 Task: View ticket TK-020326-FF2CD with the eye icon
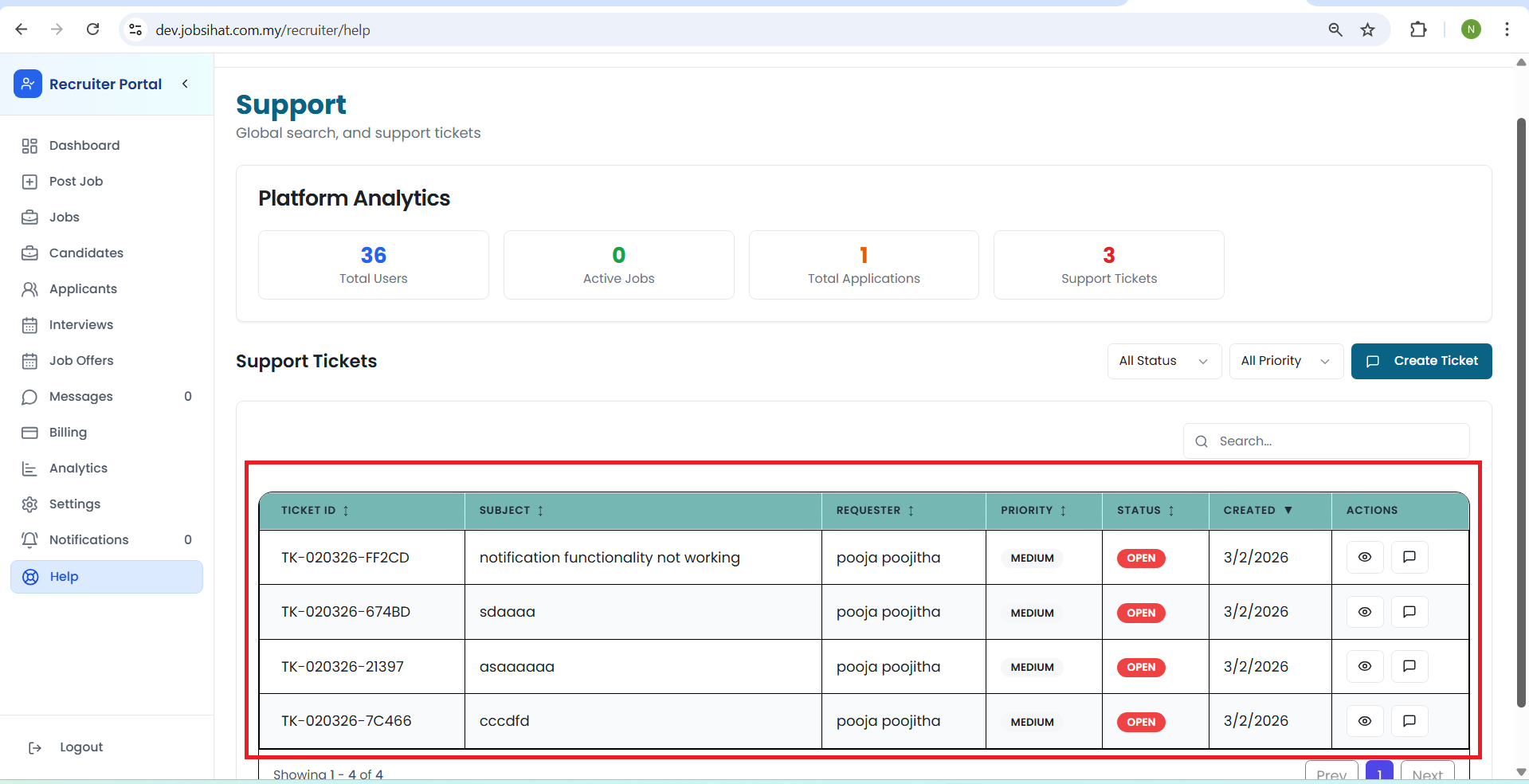[x=1364, y=557]
